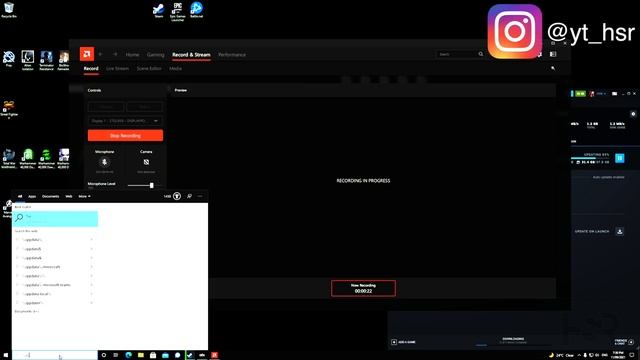
Task: Toggle the Camera icon in Controls
Action: [146, 162]
